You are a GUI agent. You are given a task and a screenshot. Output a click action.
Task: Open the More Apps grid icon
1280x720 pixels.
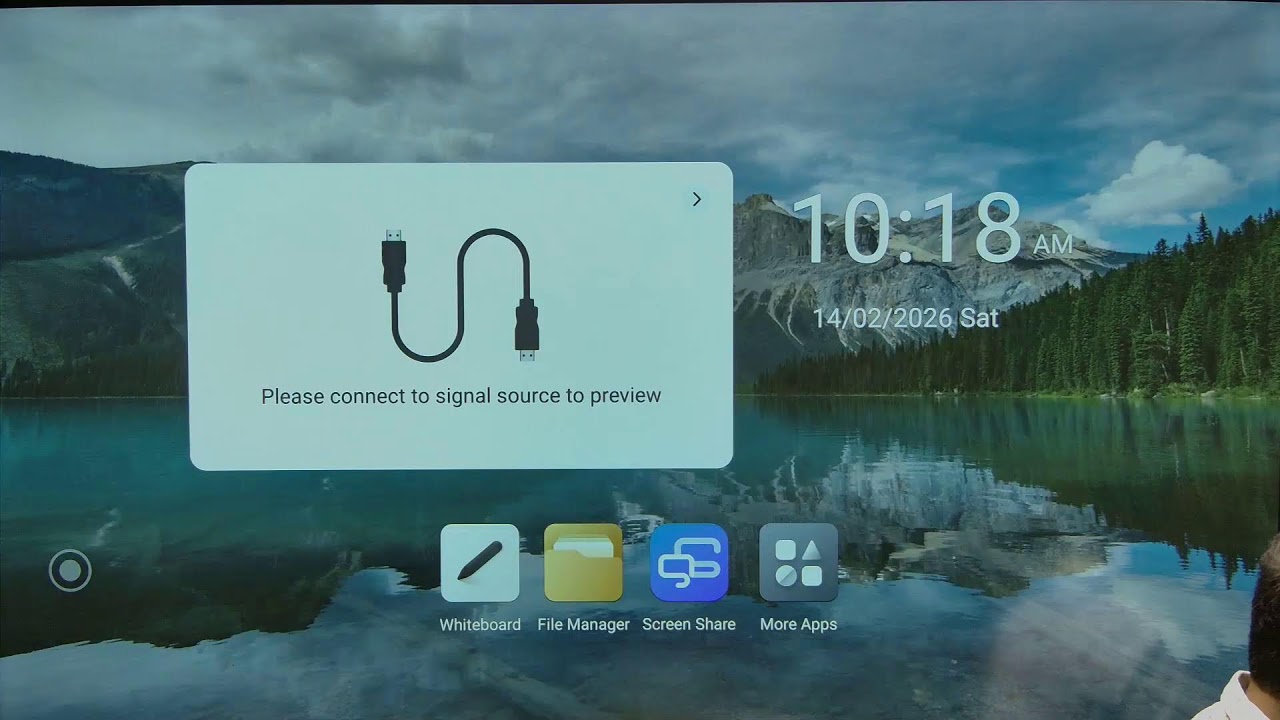coord(798,563)
